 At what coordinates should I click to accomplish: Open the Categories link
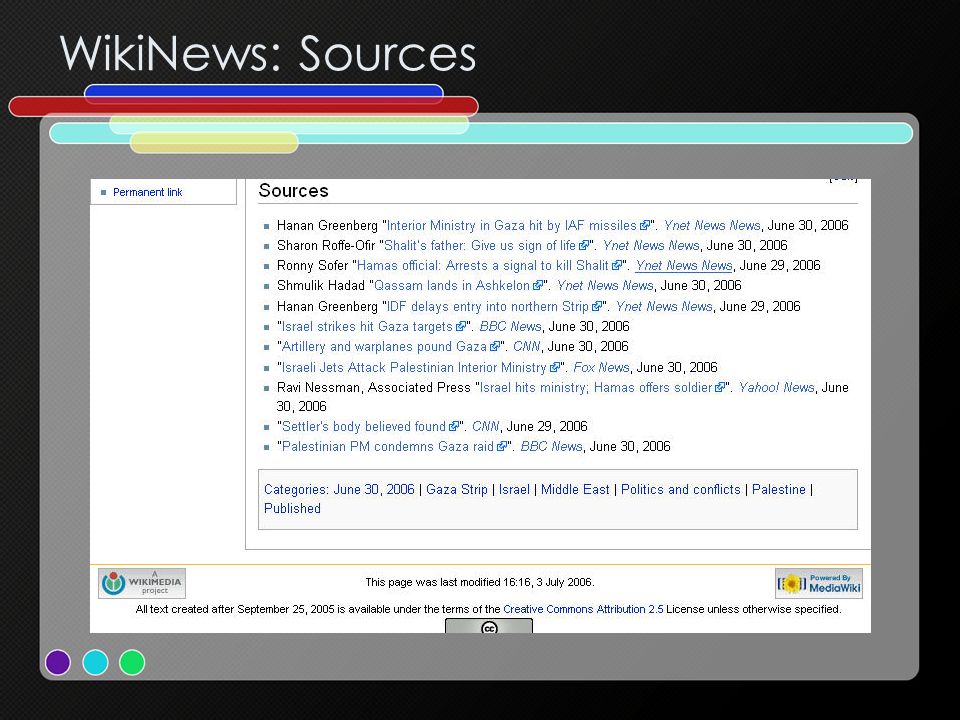click(x=295, y=489)
